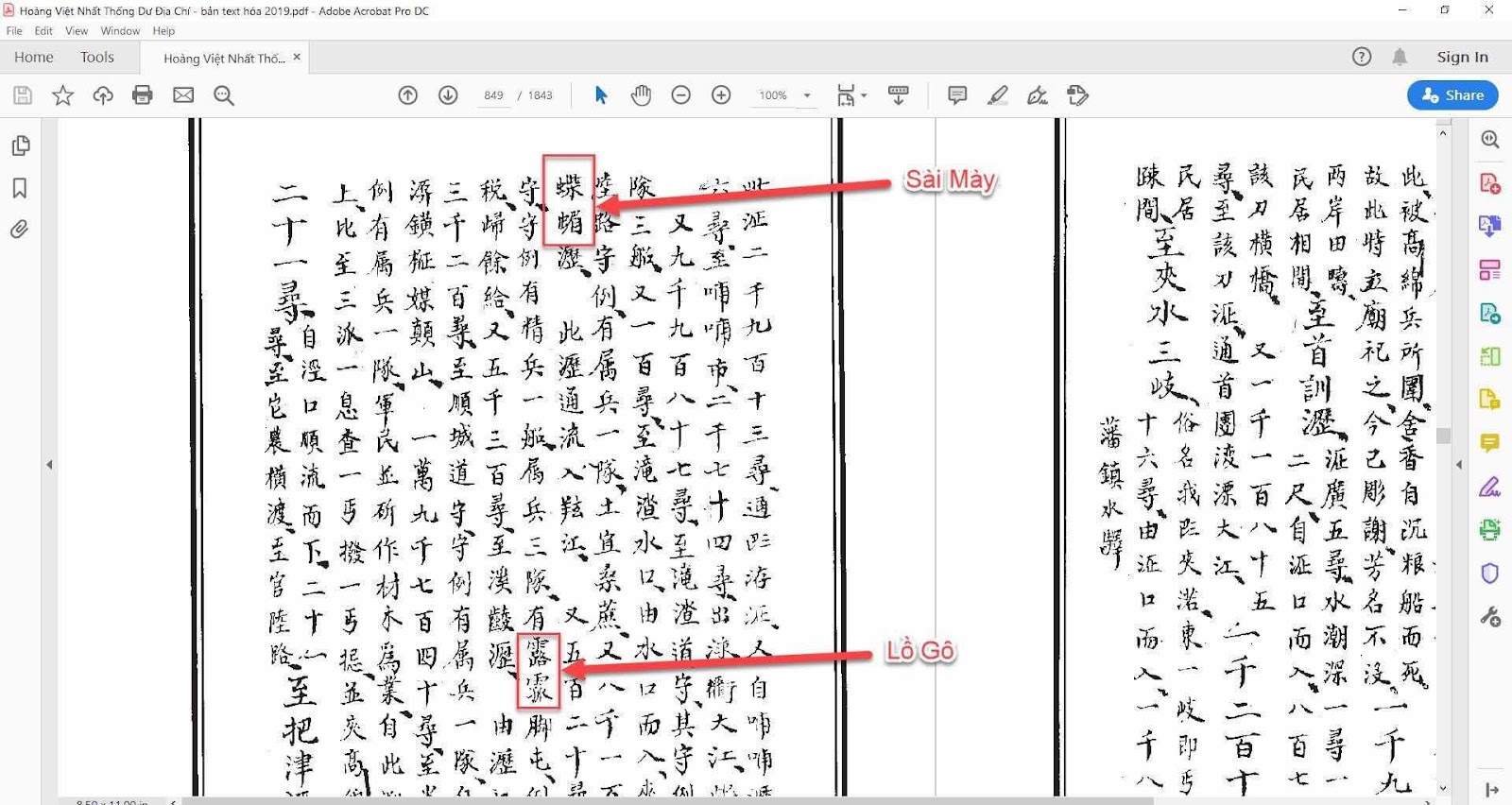
Task: Go to next page arrow
Action: pyautogui.click(x=448, y=95)
